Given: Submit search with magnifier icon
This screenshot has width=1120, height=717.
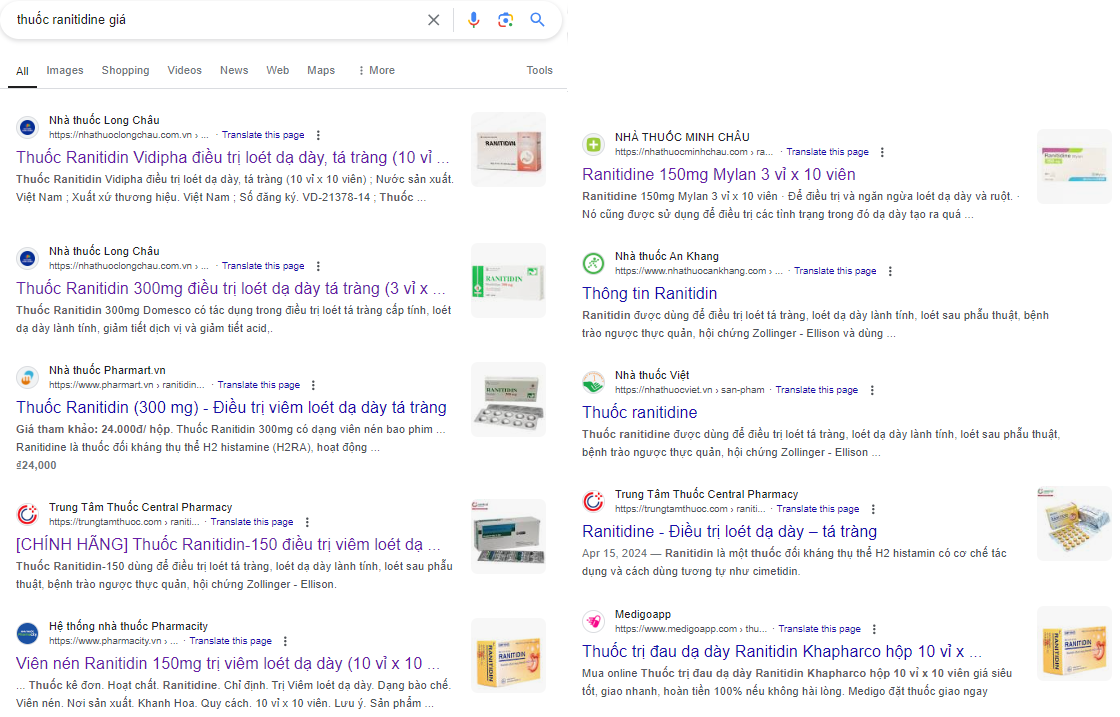Looking at the screenshot, I should click(x=537, y=20).
